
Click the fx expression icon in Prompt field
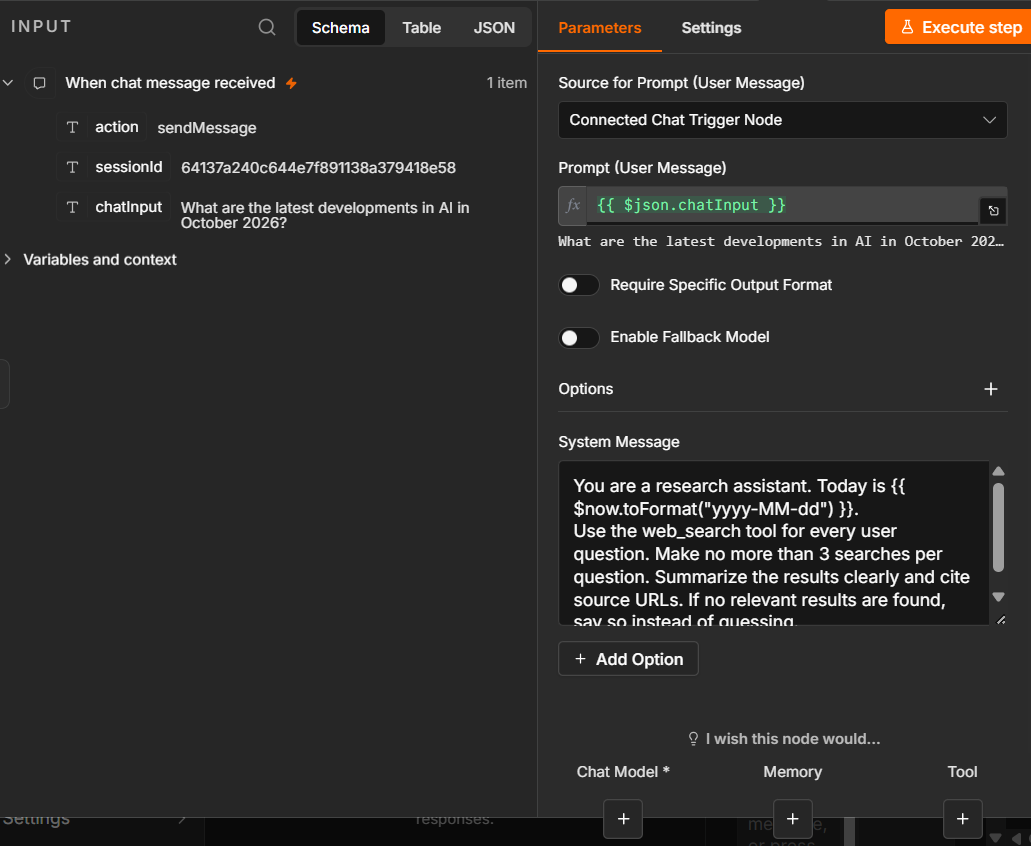click(573, 205)
